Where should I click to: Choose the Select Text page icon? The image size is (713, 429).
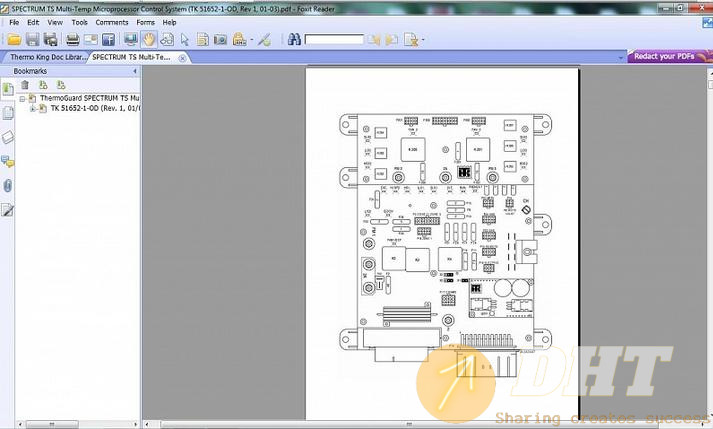point(202,40)
